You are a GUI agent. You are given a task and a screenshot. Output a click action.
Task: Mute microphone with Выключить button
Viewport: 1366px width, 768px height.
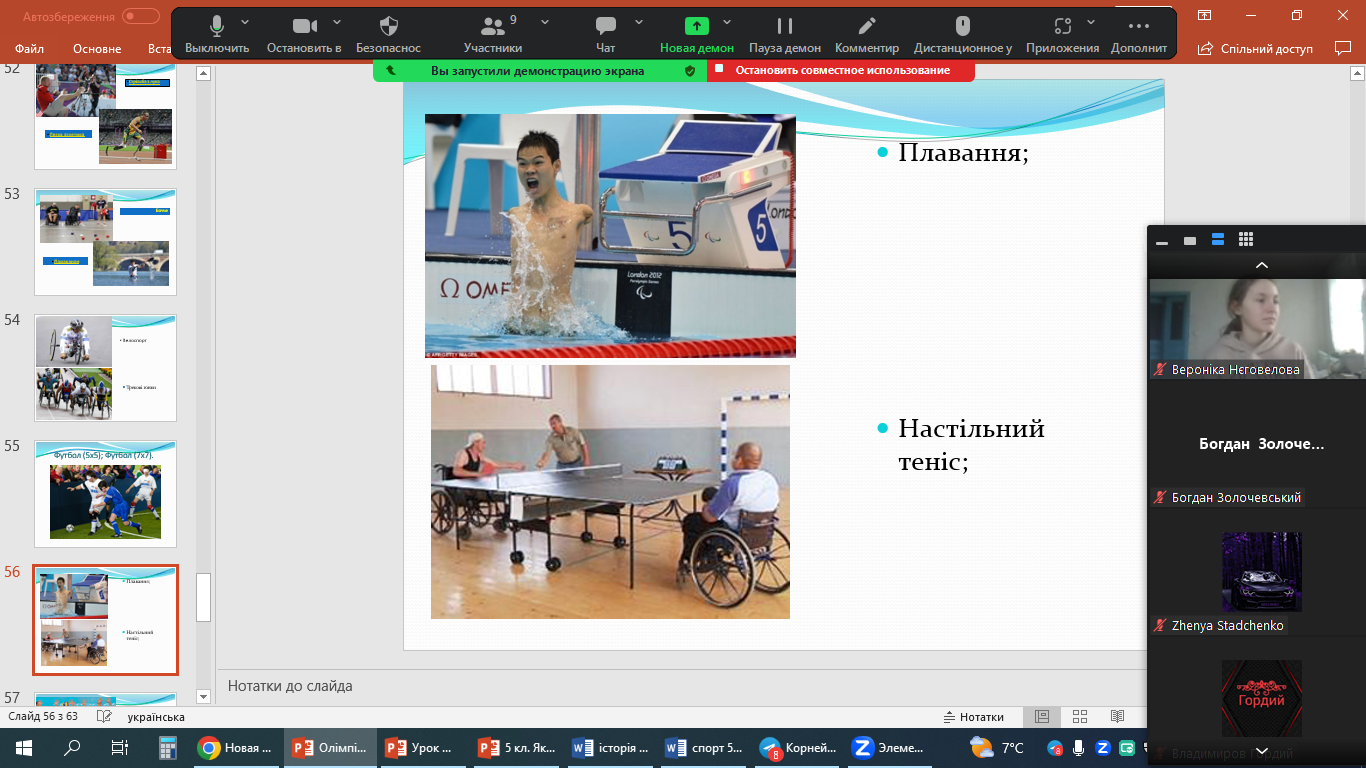point(216,35)
